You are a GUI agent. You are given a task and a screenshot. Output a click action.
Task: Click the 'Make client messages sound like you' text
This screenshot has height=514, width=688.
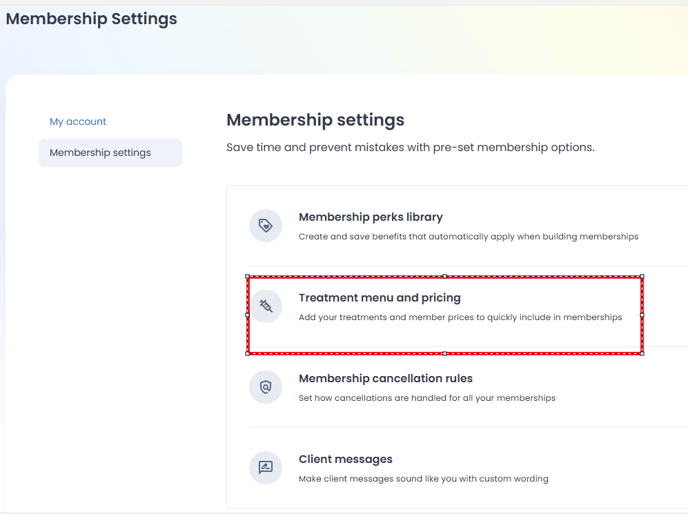(423, 479)
